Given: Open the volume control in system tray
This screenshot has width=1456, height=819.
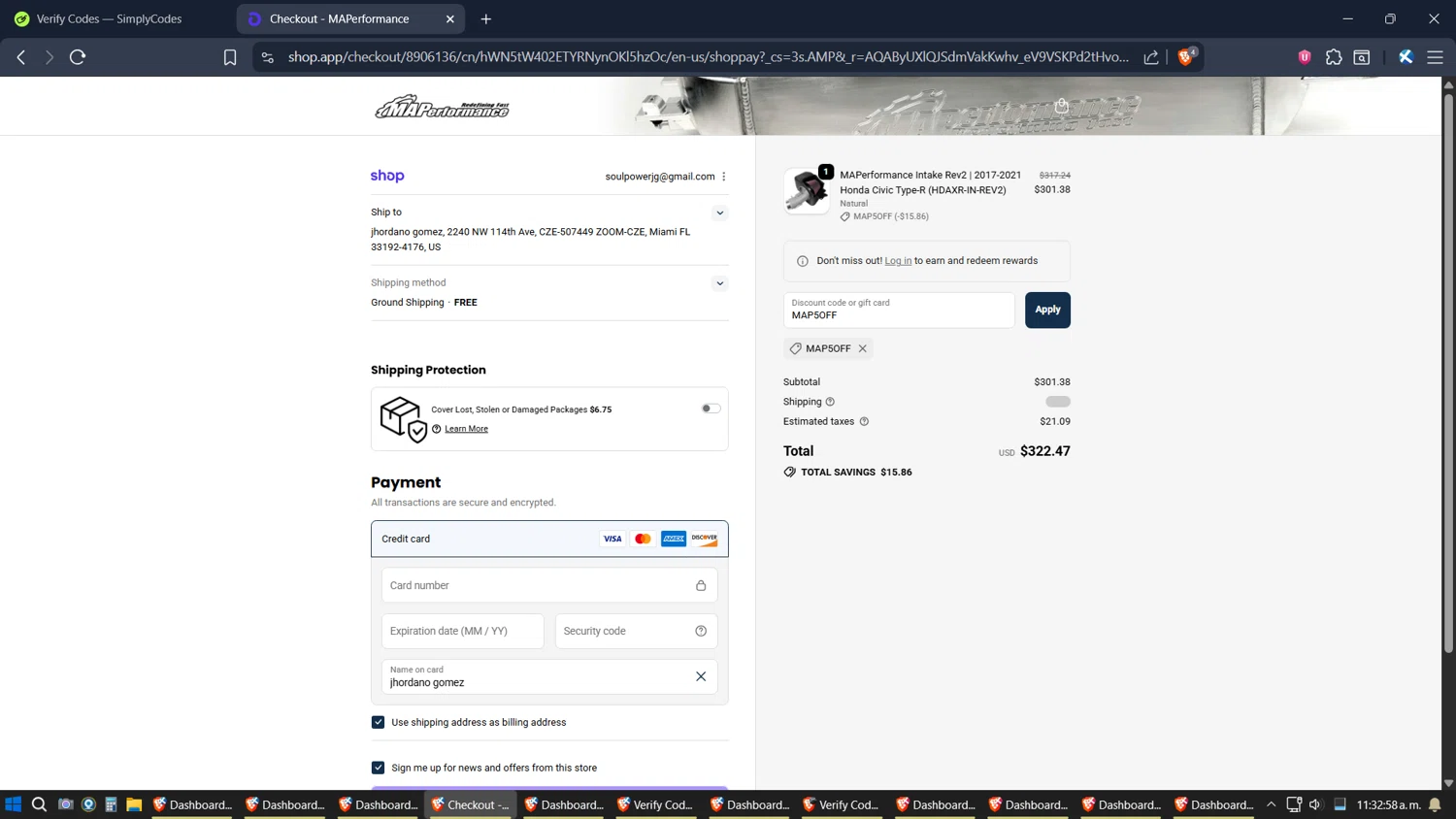Looking at the screenshot, I should pos(1315,804).
